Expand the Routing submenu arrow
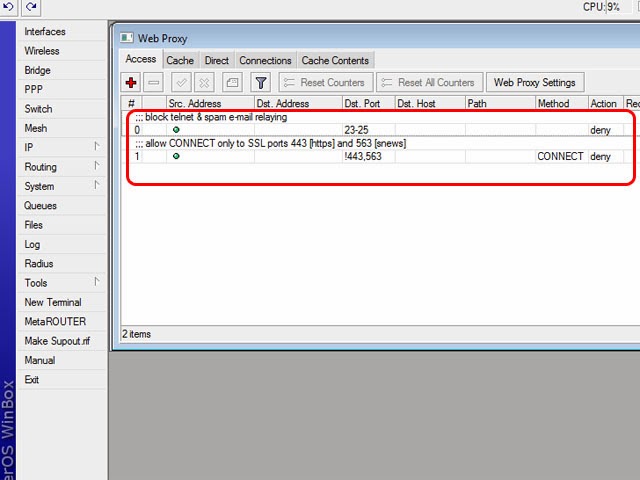Screen dimensions: 640x480 coord(96,165)
